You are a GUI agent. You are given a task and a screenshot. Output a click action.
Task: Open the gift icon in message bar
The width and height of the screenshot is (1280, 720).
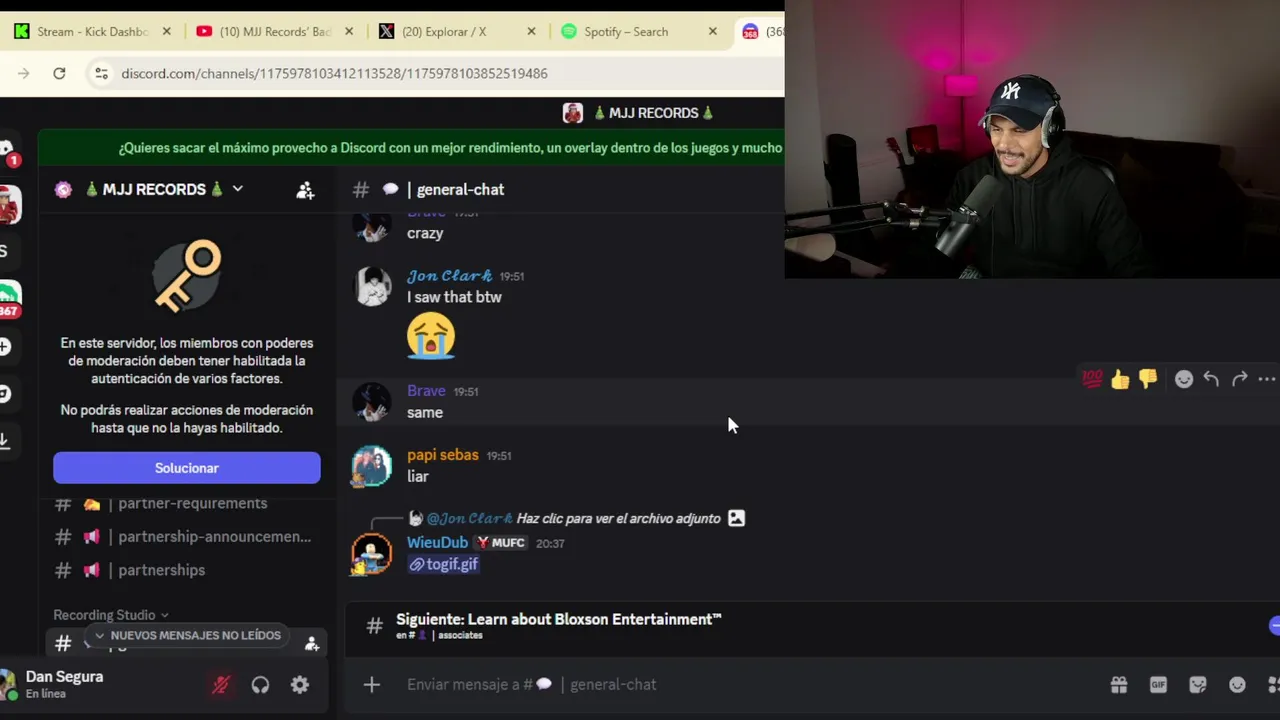(x=1119, y=685)
